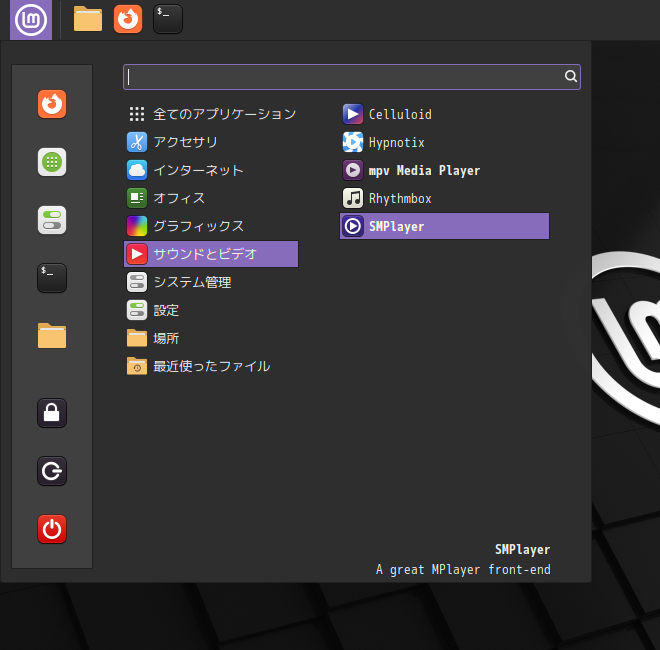Open 最近使ったファイル category

point(211,366)
